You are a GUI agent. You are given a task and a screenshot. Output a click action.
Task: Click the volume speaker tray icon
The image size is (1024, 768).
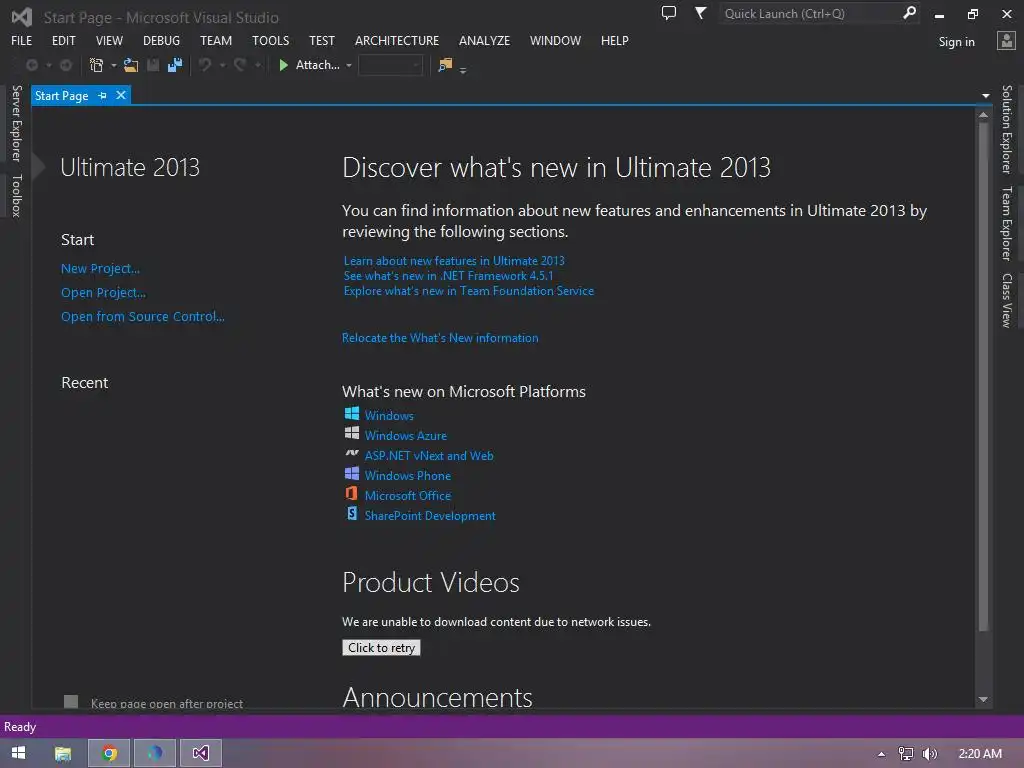tap(929, 754)
